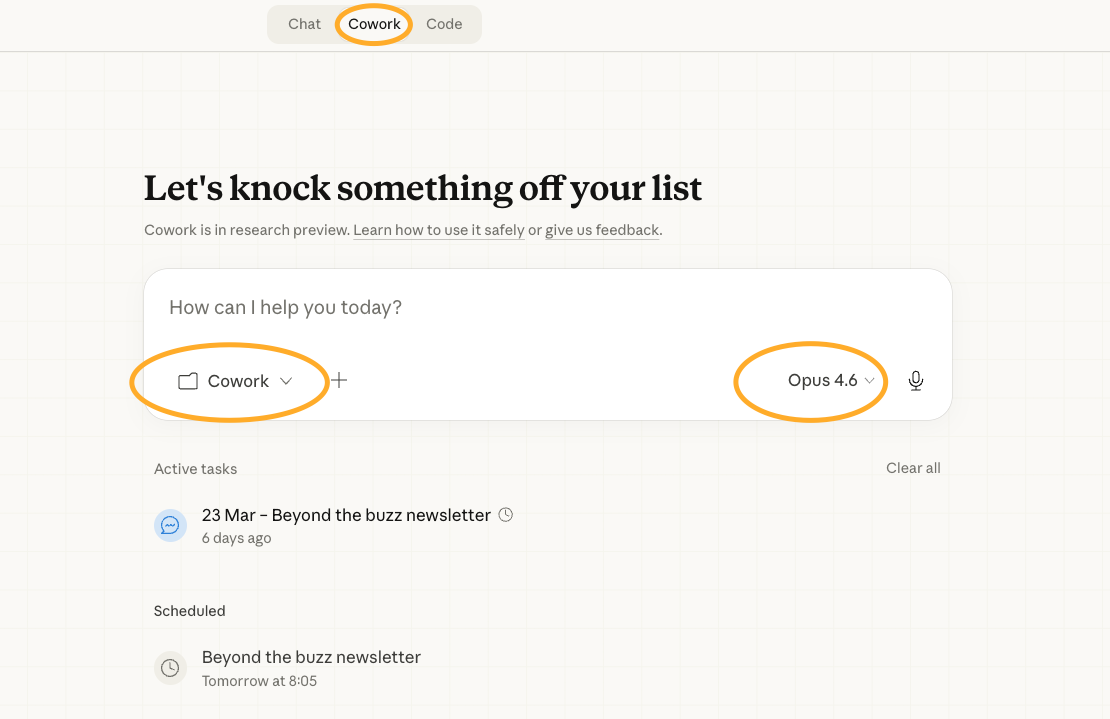Image resolution: width=1110 pixels, height=719 pixels.
Task: Click the plus icon to add attachments
Action: (339, 380)
